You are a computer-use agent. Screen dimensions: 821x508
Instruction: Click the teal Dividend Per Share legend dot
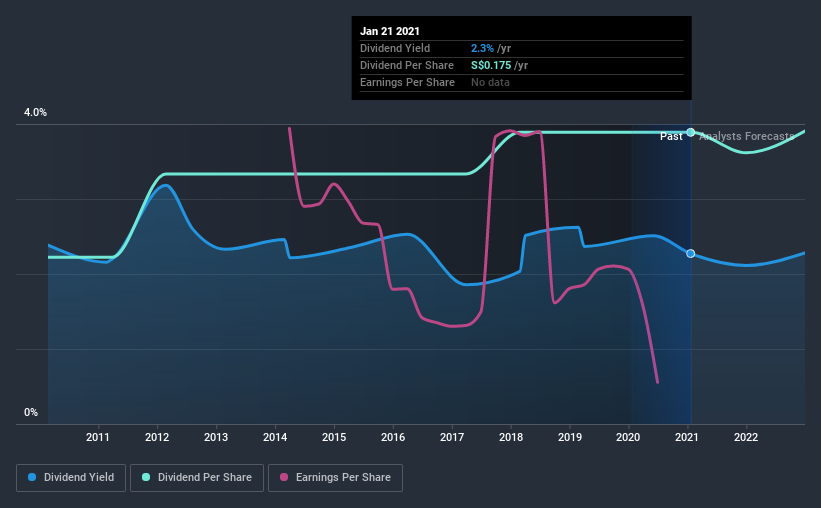pos(146,477)
